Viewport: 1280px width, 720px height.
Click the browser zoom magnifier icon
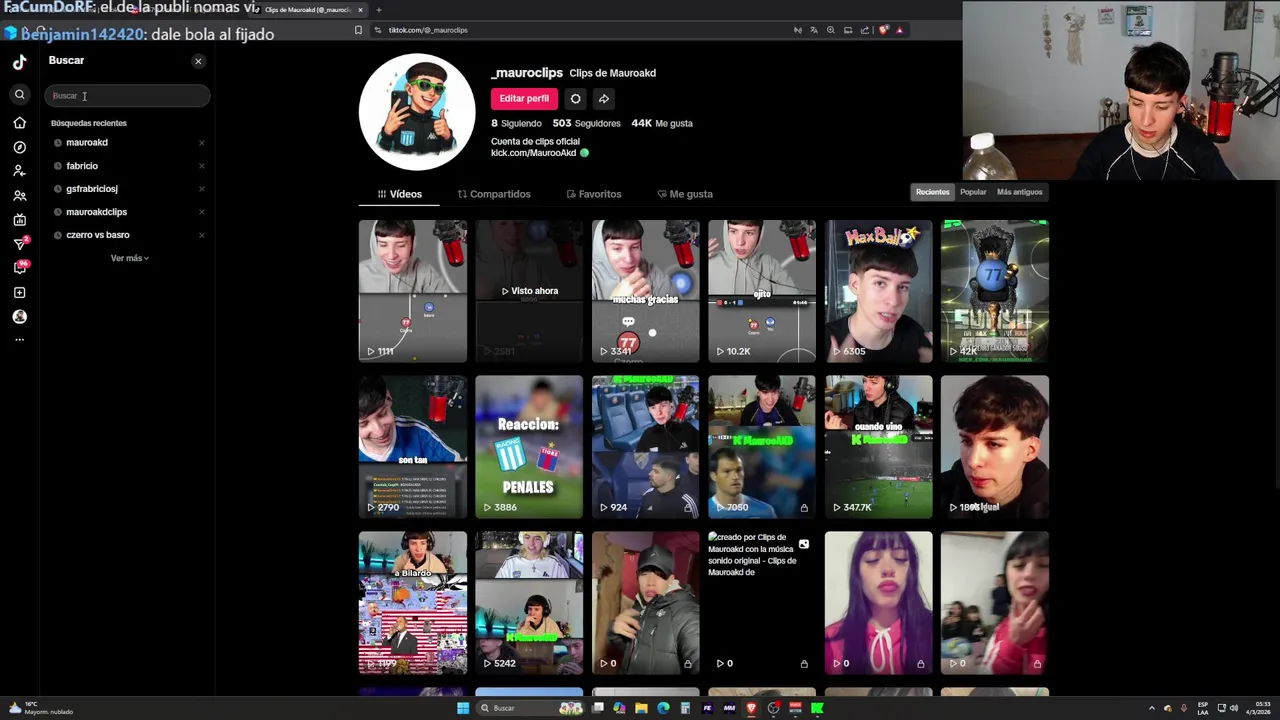point(830,30)
